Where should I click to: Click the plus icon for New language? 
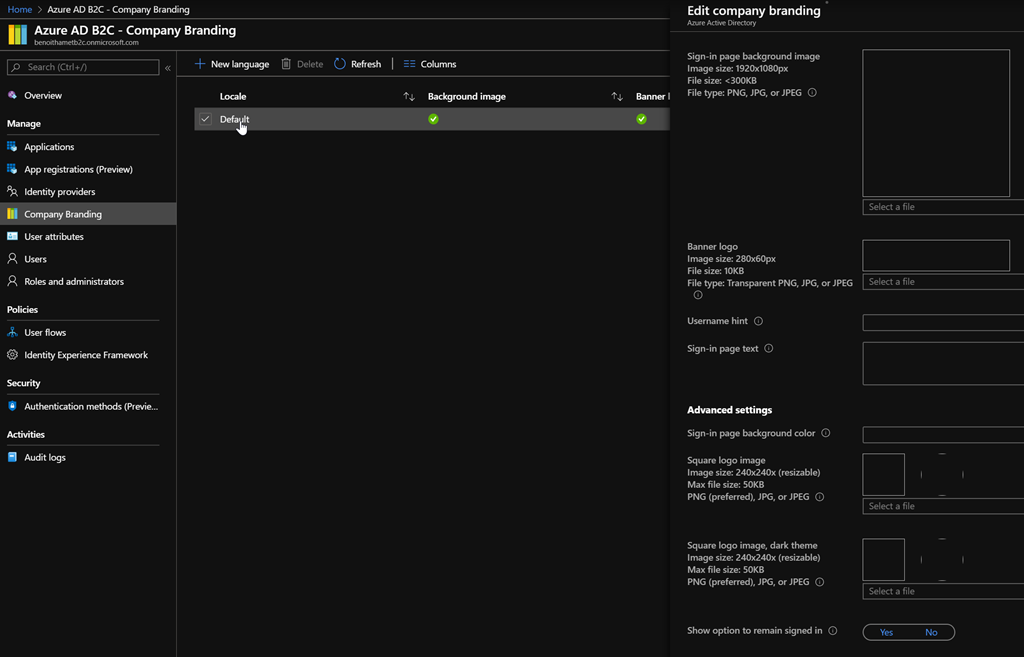point(200,63)
